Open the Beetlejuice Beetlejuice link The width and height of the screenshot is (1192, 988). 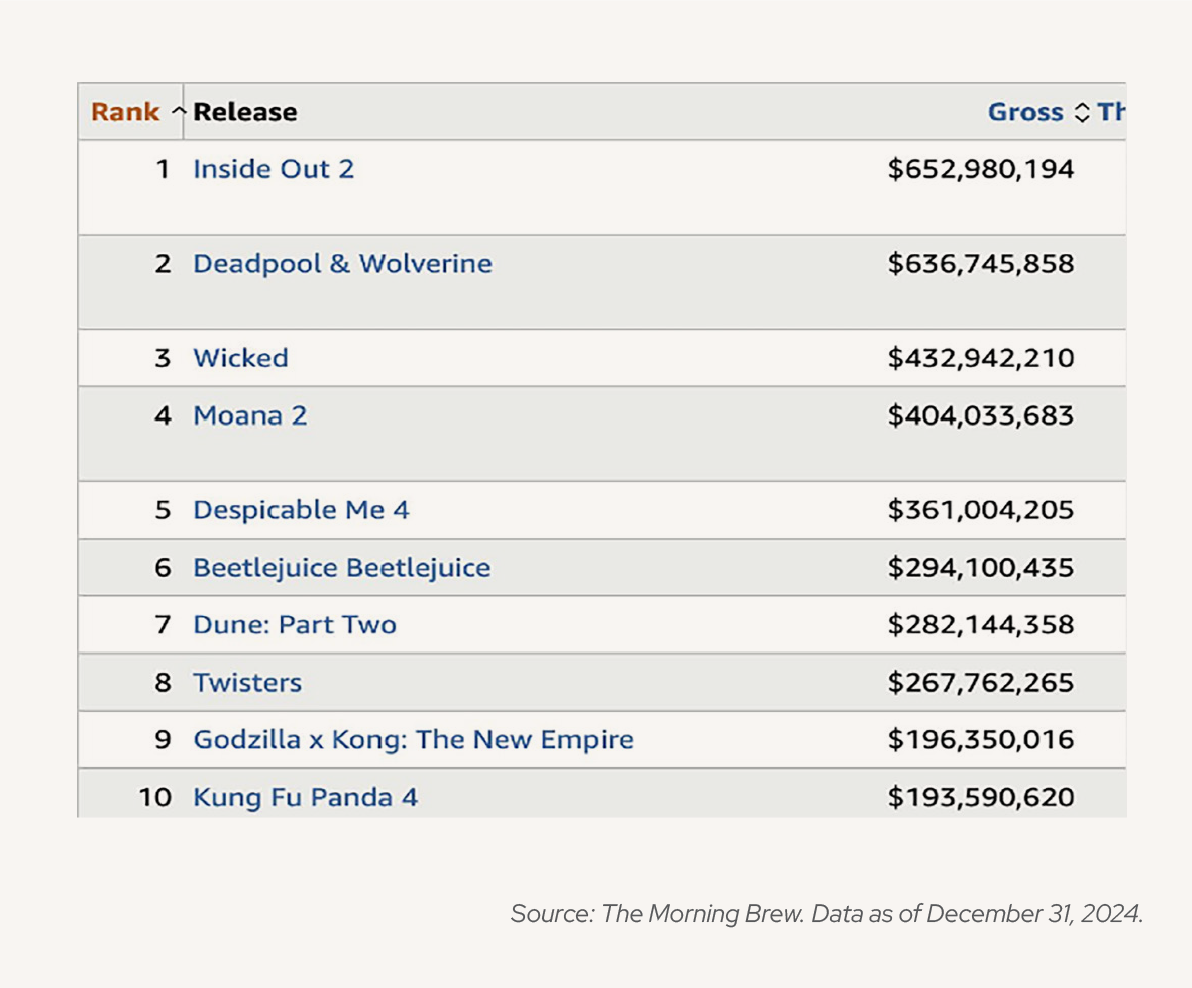tap(341, 568)
